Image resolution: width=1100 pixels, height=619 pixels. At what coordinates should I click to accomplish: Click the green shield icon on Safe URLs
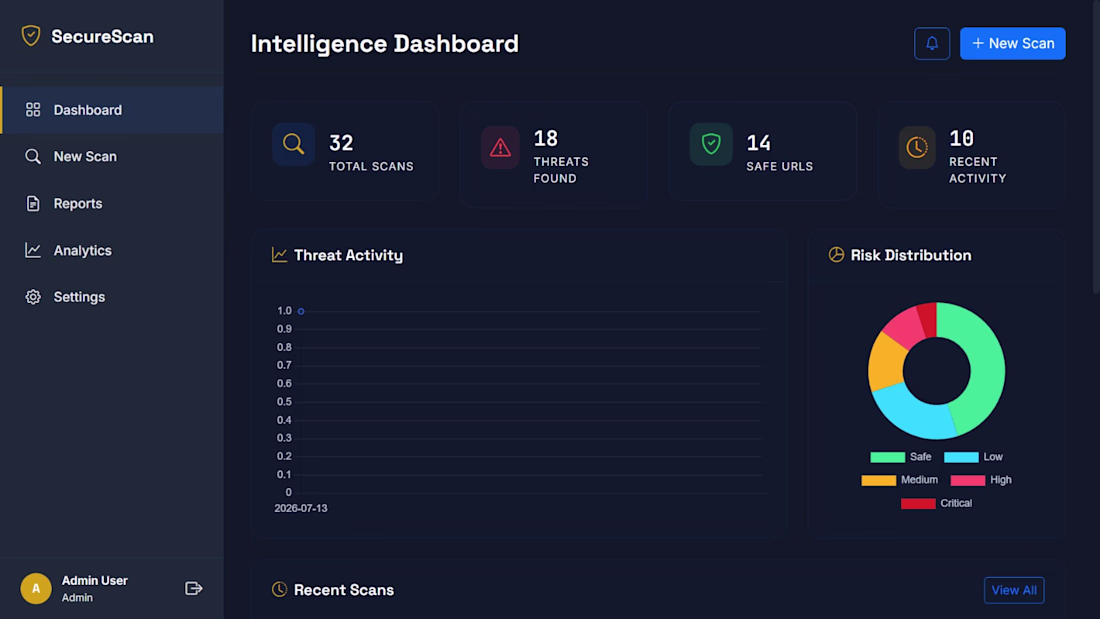[x=711, y=145]
